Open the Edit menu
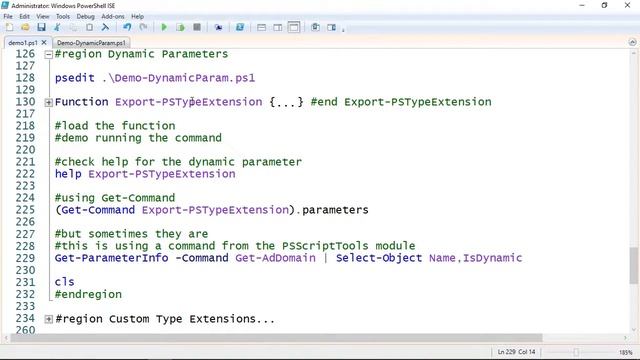 point(24,16)
